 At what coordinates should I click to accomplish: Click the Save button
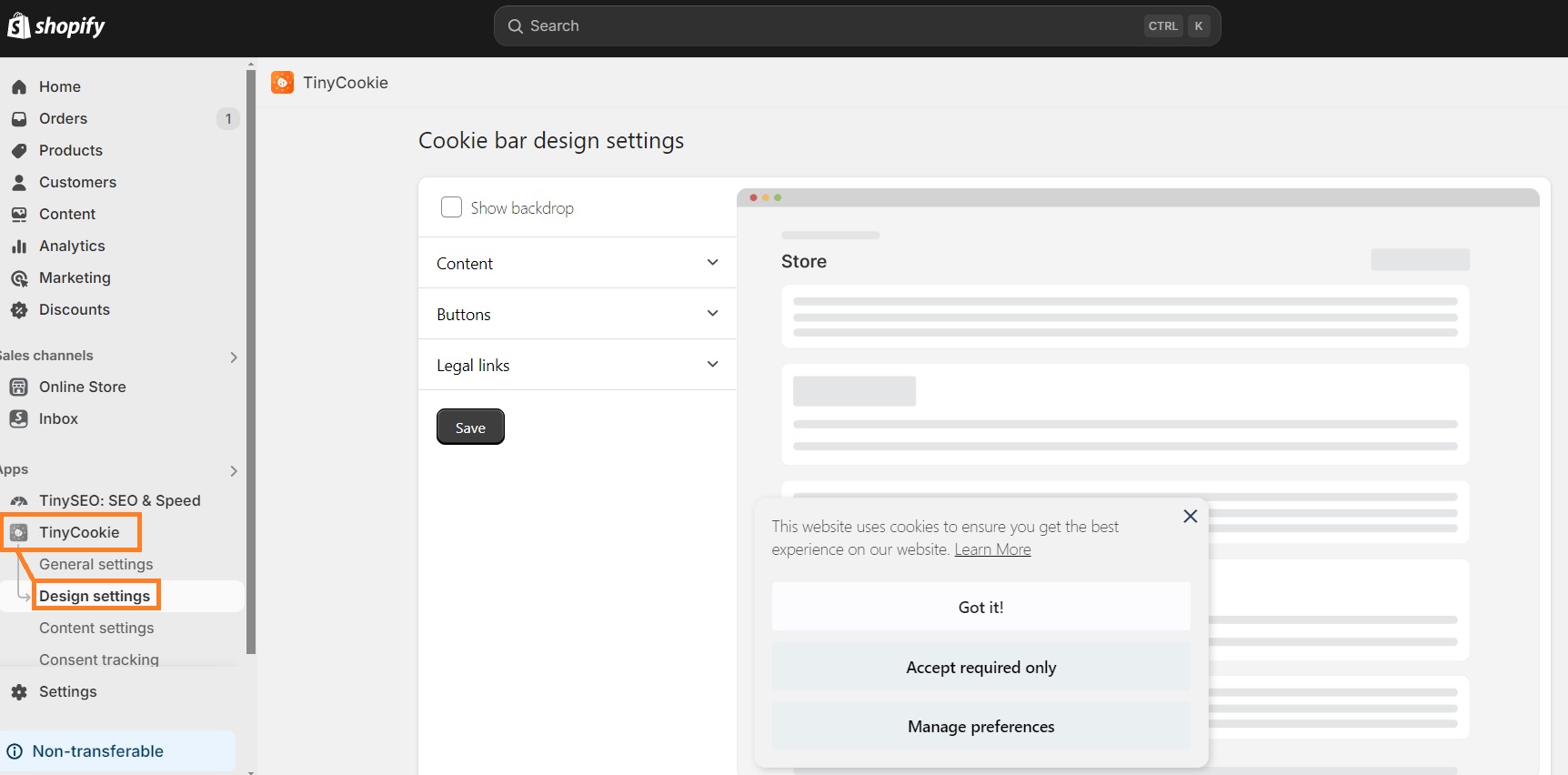pos(470,427)
